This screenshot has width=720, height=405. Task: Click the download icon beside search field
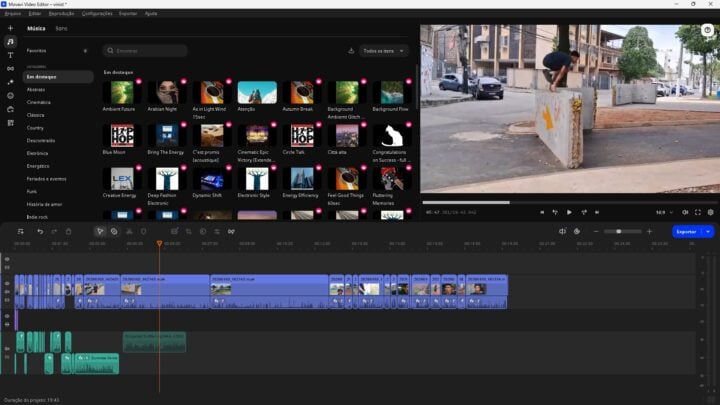(351, 50)
